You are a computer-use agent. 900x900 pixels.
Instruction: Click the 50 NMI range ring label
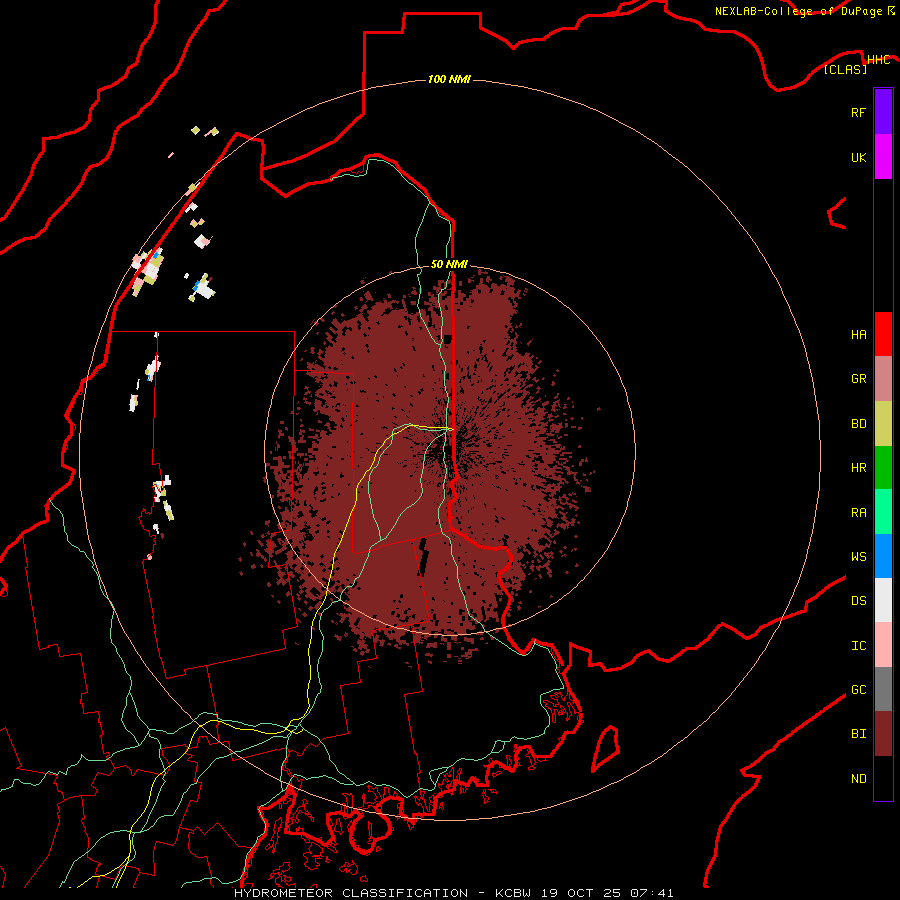[449, 265]
